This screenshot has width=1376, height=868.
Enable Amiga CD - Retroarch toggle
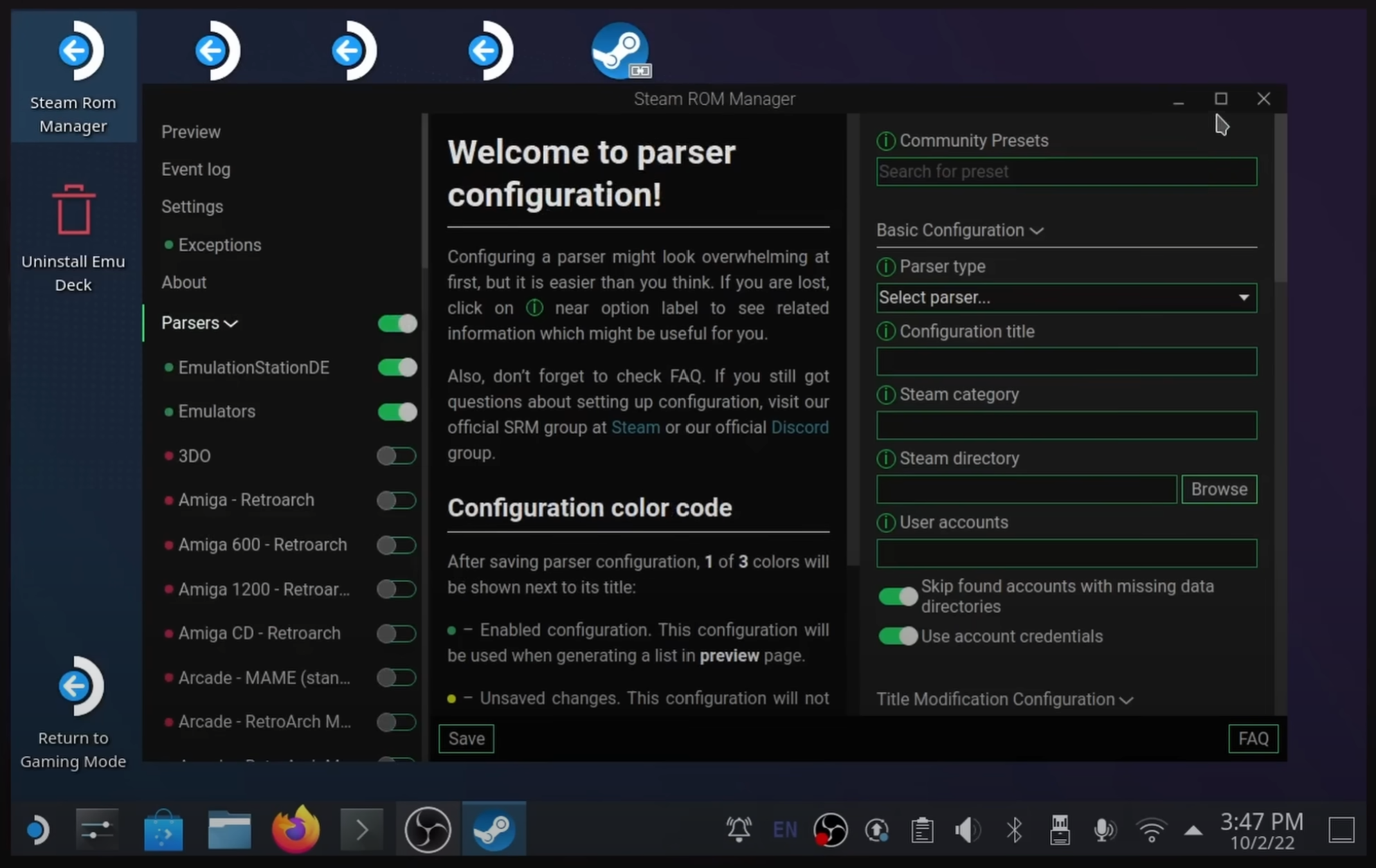(397, 633)
